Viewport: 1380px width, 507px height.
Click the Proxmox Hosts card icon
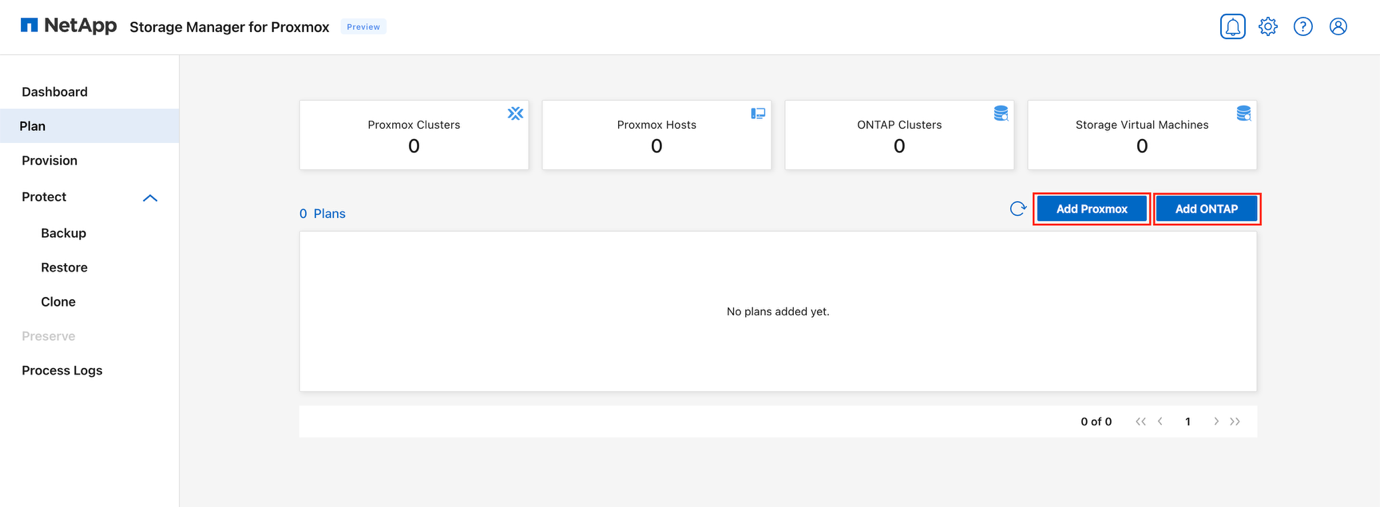pos(758,114)
